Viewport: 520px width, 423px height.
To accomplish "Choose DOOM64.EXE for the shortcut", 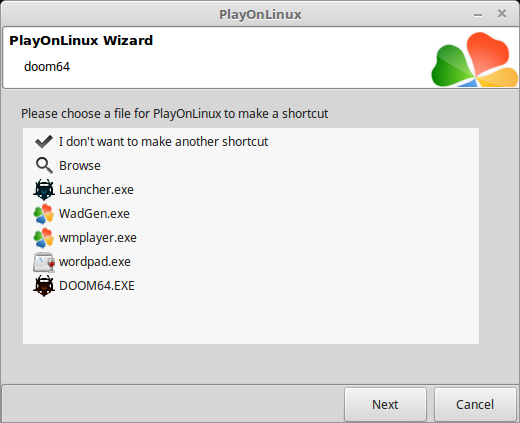I will point(97,286).
